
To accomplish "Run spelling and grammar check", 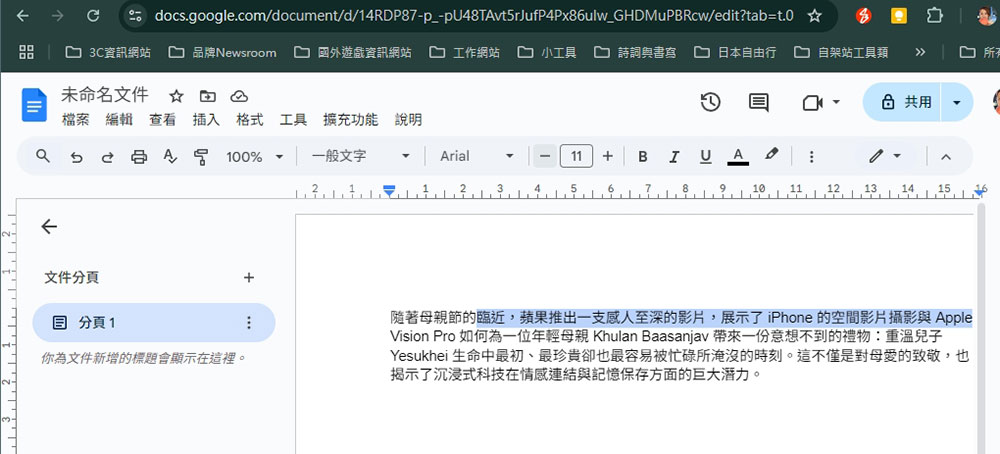I will click(x=170, y=156).
